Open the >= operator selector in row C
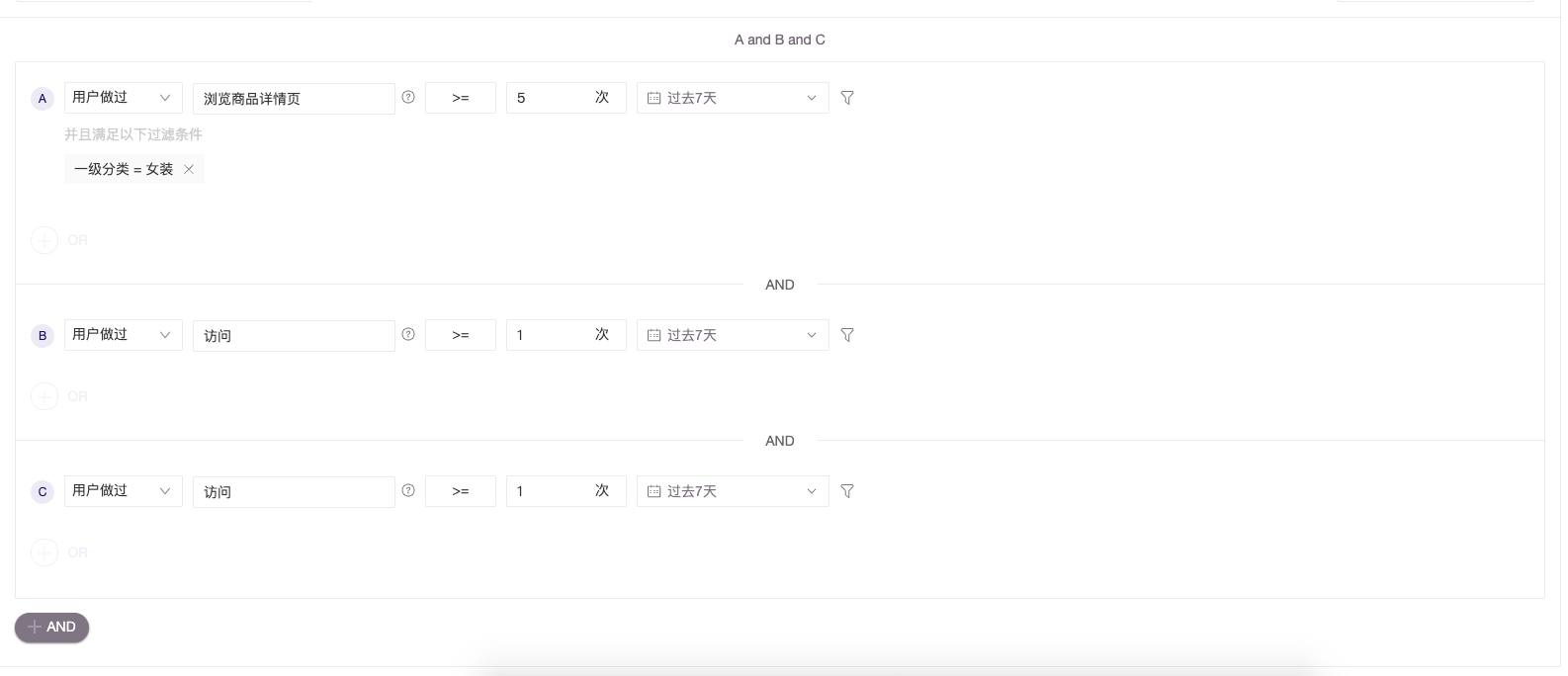Viewport: 1568px width, 676px height. [x=461, y=491]
